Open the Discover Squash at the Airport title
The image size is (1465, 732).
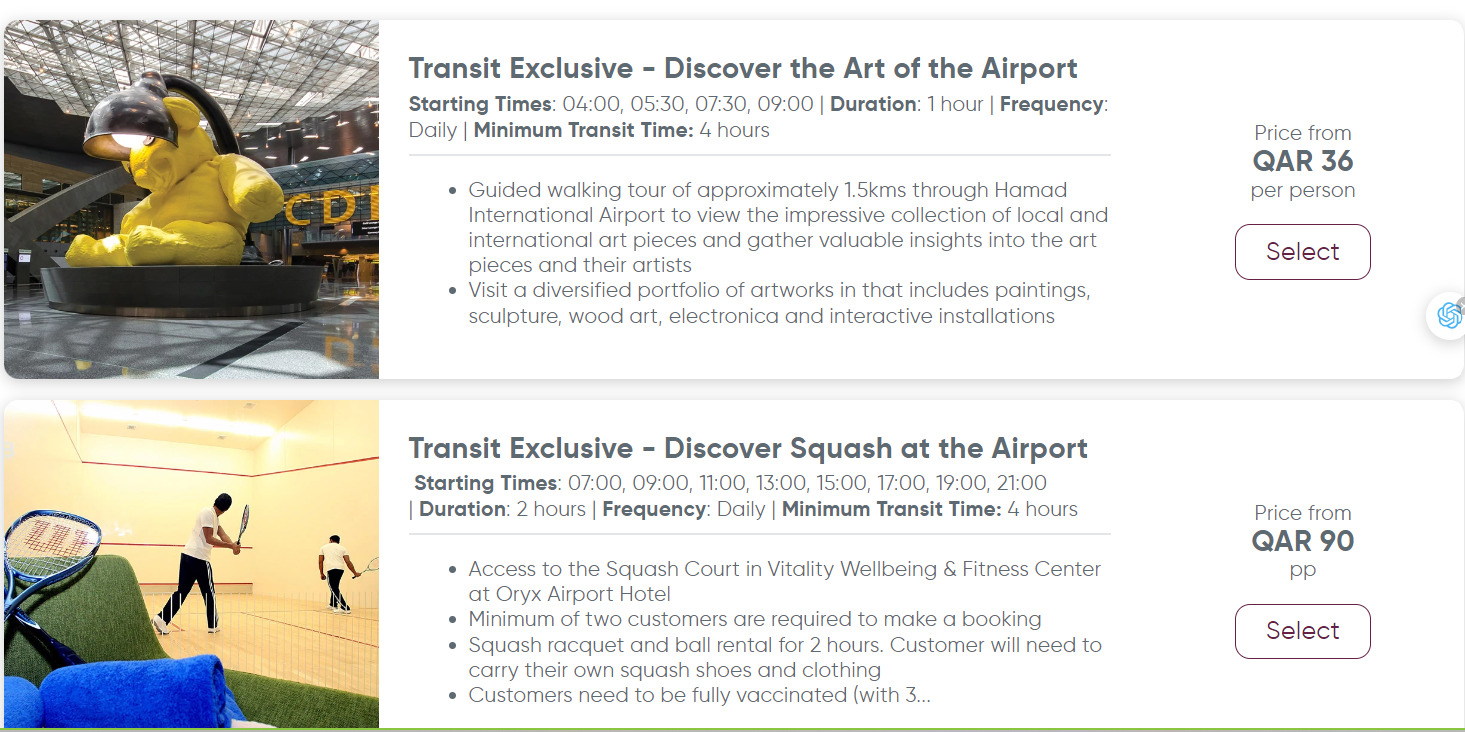pyautogui.click(x=748, y=448)
